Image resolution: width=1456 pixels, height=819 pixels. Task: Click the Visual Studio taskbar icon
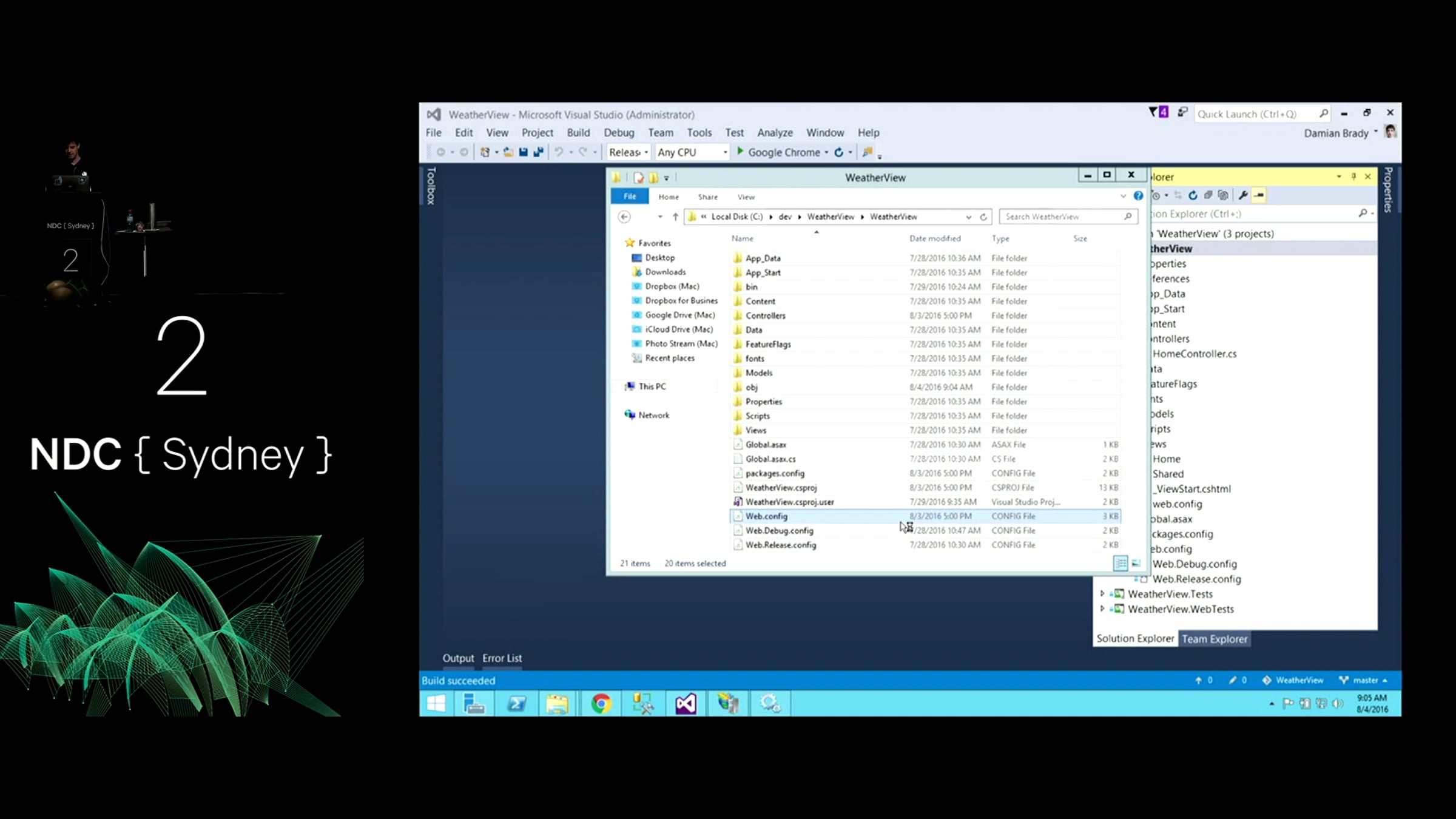point(686,704)
